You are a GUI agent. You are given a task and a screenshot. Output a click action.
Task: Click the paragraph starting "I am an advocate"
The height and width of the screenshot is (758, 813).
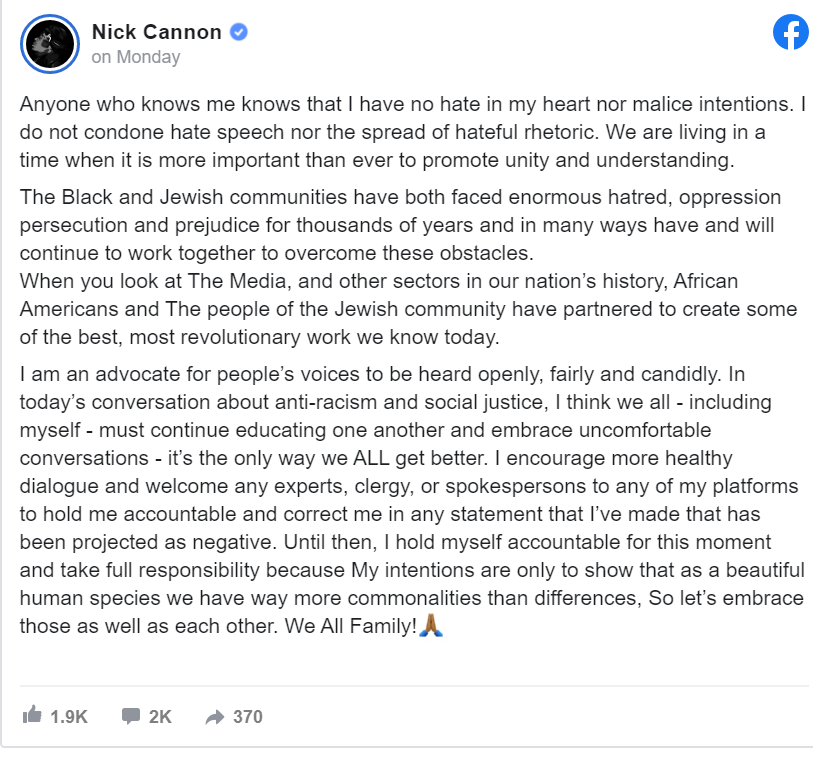412,500
